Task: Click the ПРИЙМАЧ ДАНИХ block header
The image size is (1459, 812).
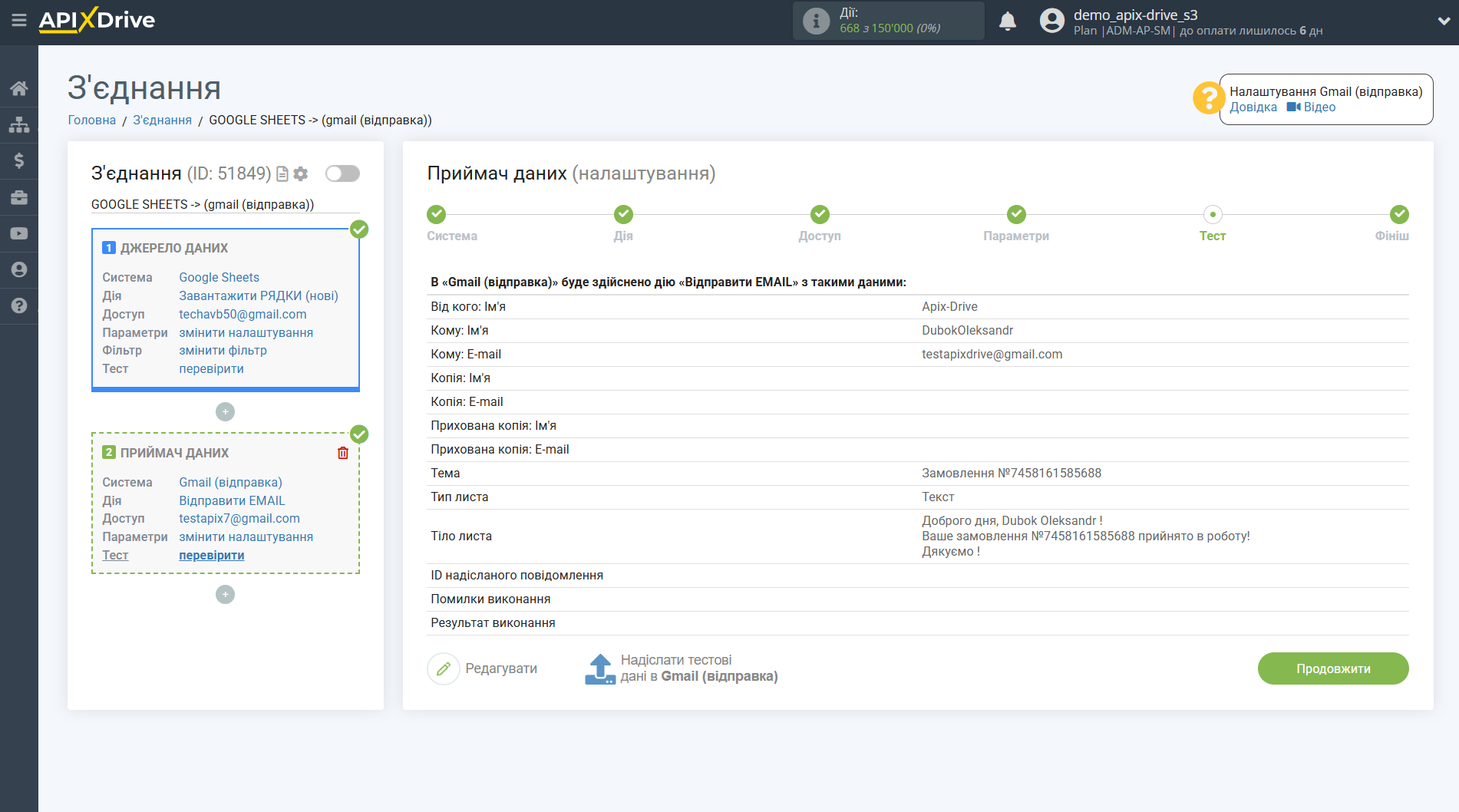Action: coord(174,453)
